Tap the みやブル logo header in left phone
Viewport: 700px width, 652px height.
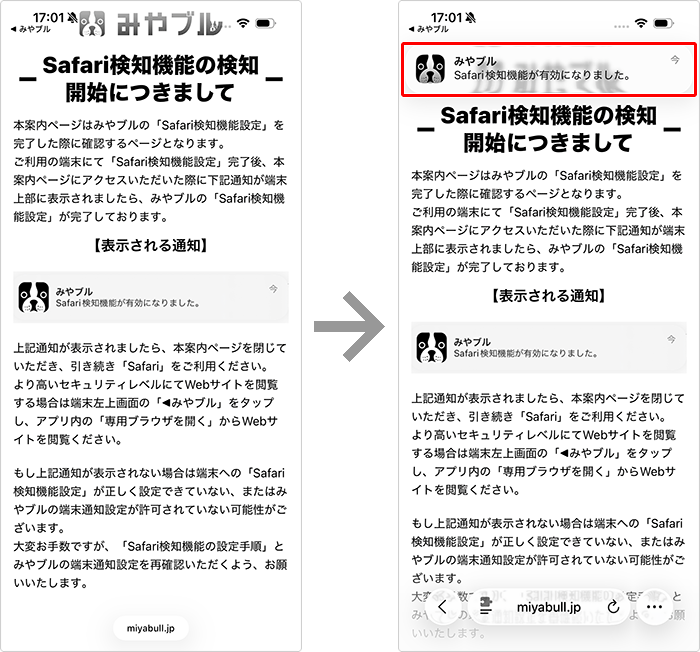tap(150, 24)
